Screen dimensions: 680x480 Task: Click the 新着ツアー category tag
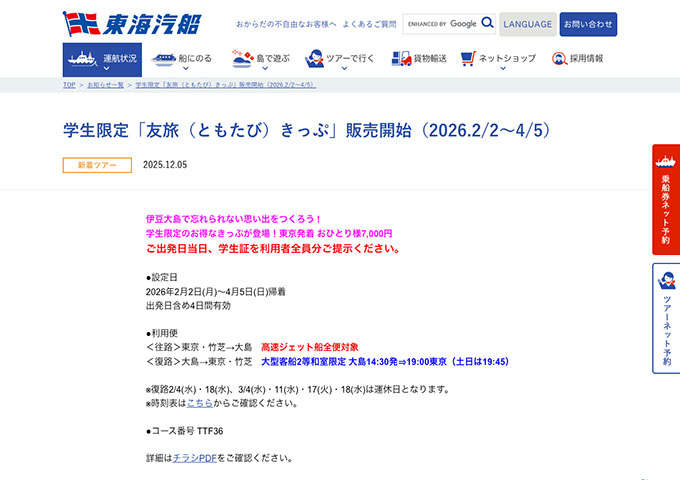pos(97,165)
